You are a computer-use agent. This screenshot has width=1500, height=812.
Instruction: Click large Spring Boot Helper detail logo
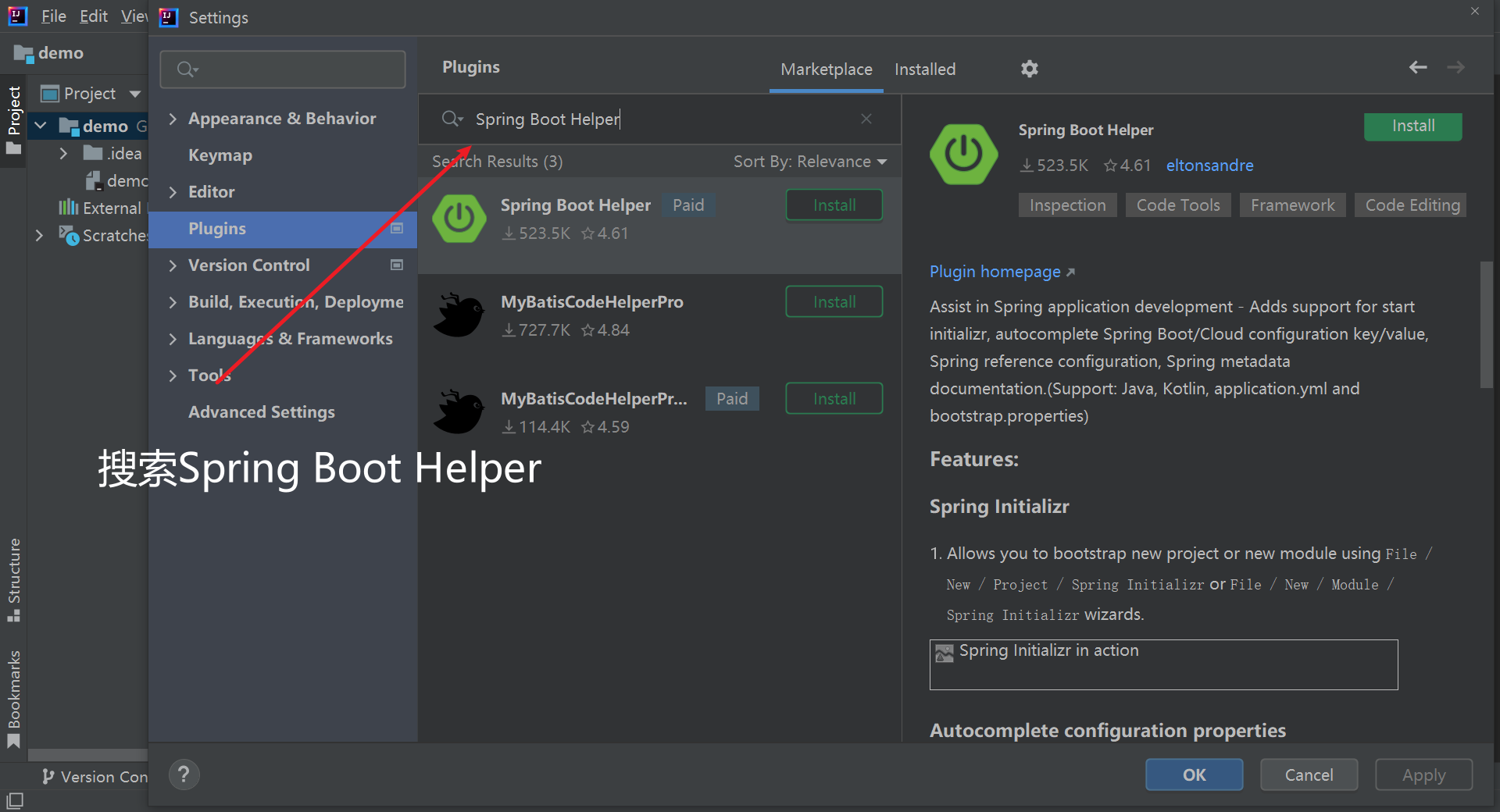[963, 154]
